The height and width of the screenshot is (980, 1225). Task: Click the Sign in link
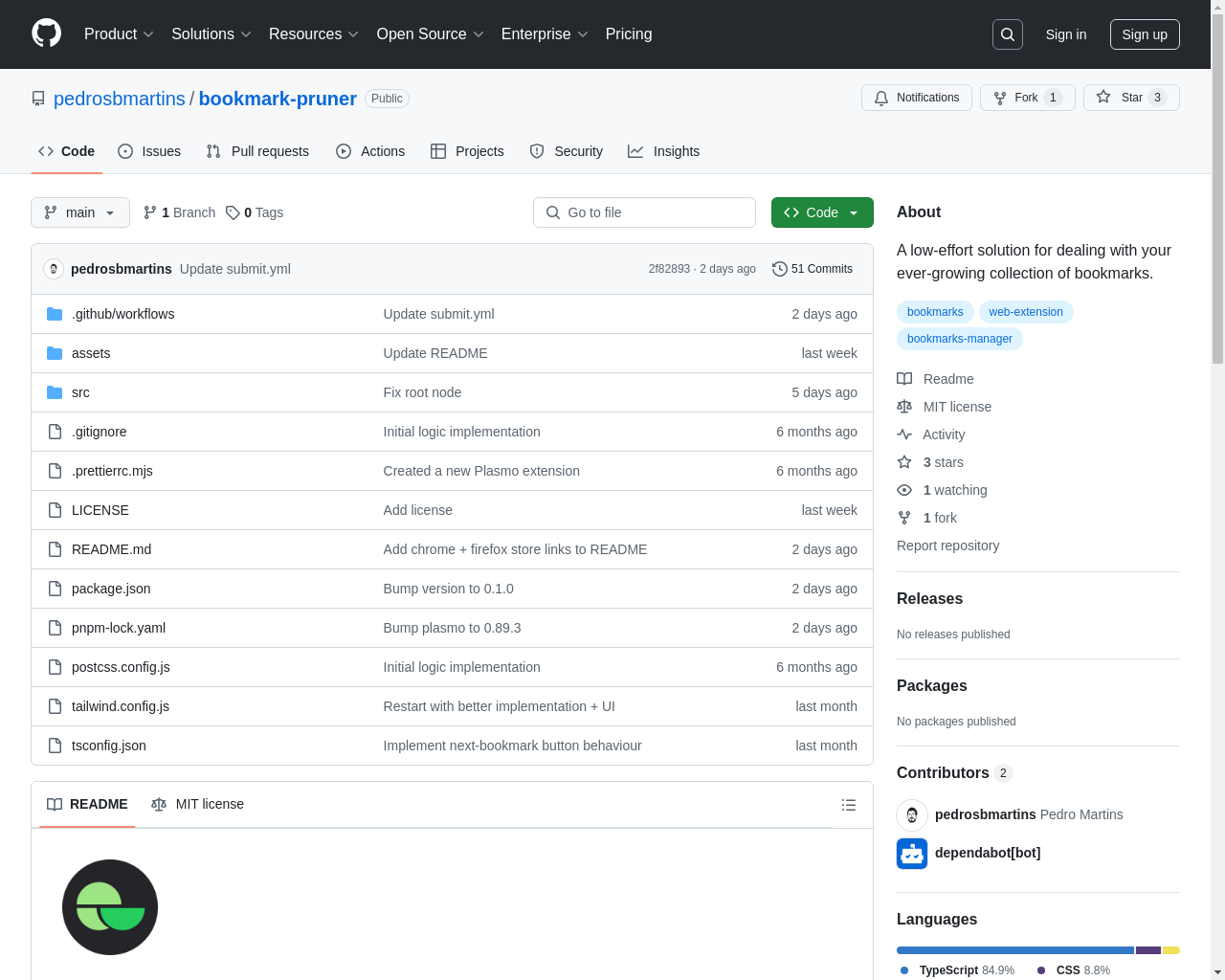pyautogui.click(x=1066, y=34)
